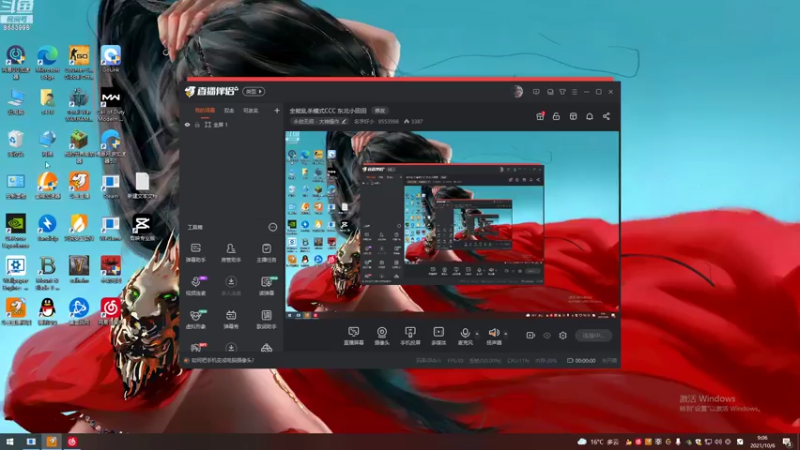The image size is (800, 450).
Task: Click the 修改 button beside stream title
Action: tap(380, 111)
